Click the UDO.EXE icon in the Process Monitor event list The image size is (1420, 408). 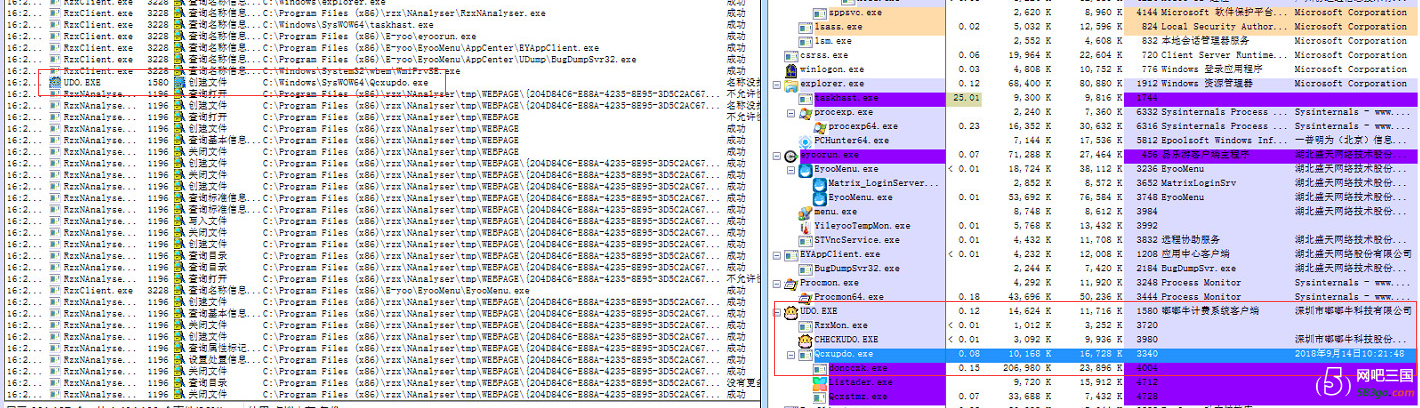[55, 82]
